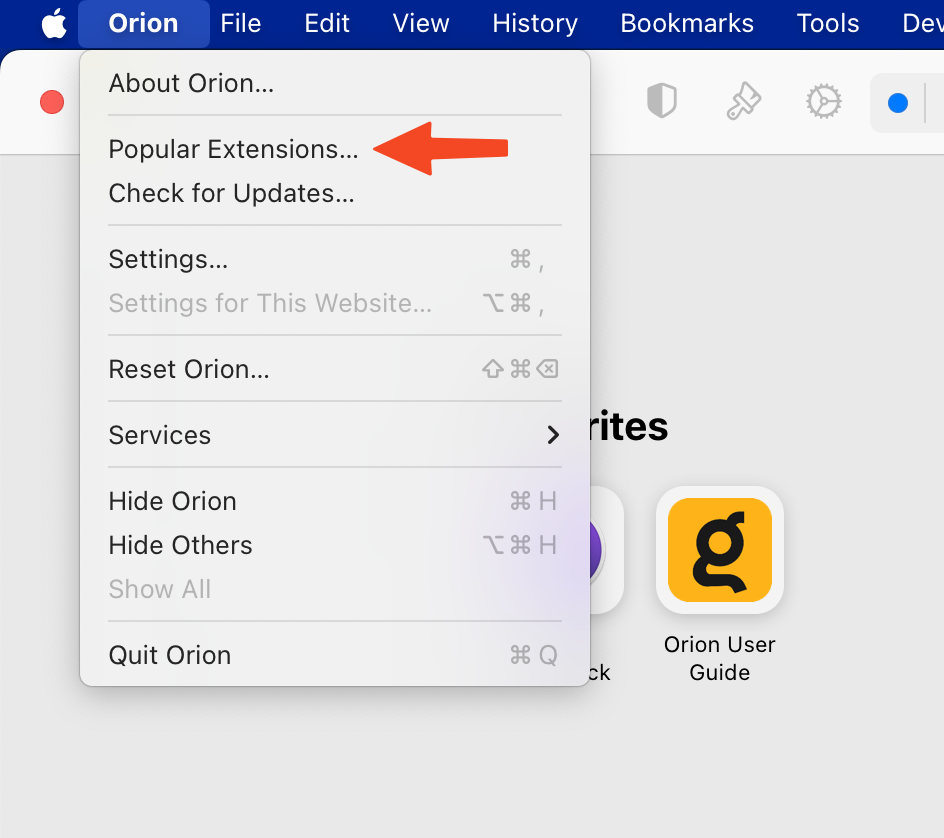Open the History menu
The height and width of the screenshot is (838, 944).
535,24
